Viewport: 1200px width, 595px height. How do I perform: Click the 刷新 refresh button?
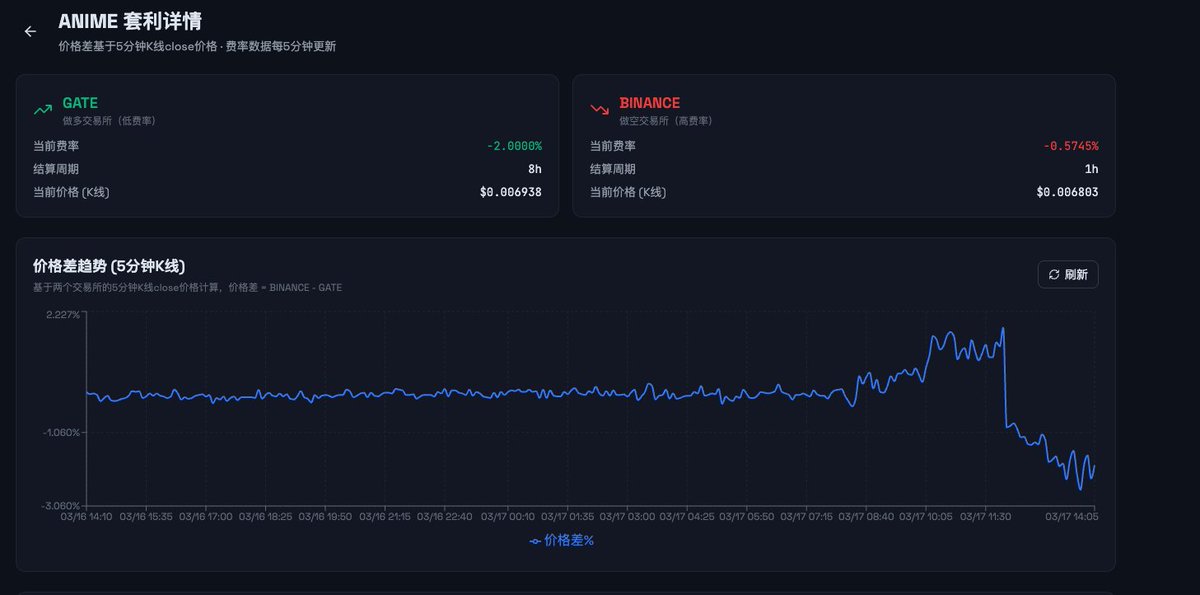click(1068, 274)
